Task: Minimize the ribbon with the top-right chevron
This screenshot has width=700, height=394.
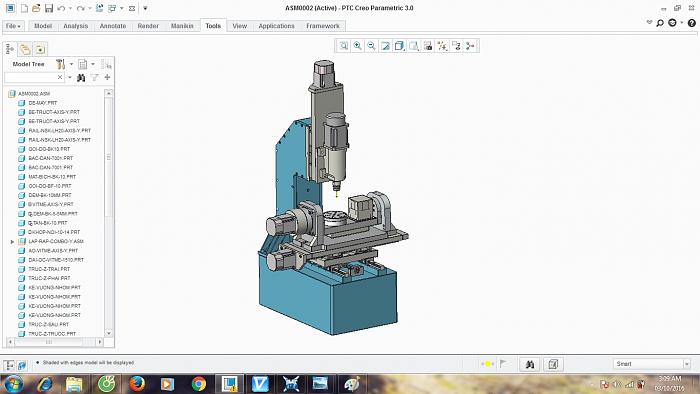Action: click(649, 22)
